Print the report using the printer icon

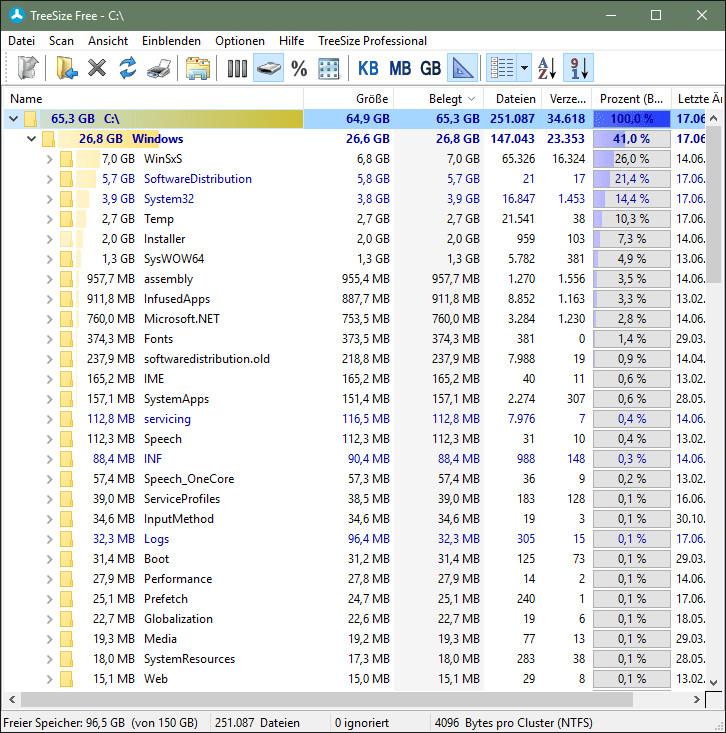point(159,68)
